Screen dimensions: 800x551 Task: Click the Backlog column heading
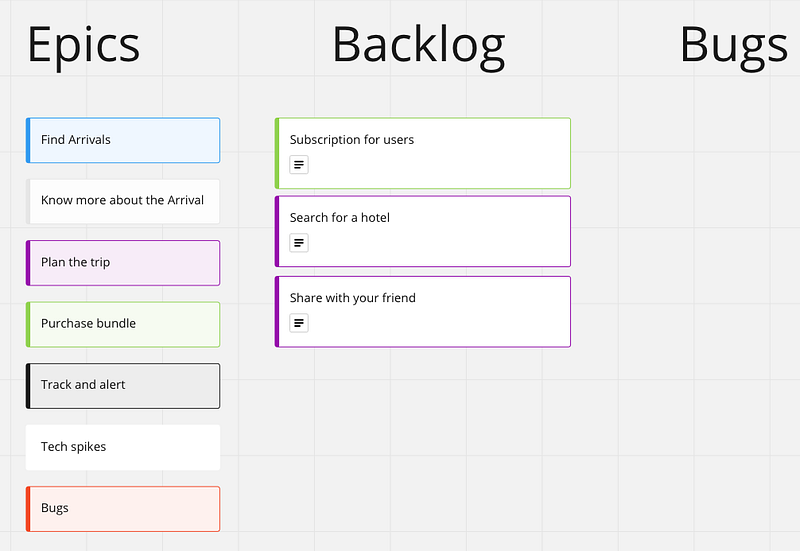[x=418, y=45]
